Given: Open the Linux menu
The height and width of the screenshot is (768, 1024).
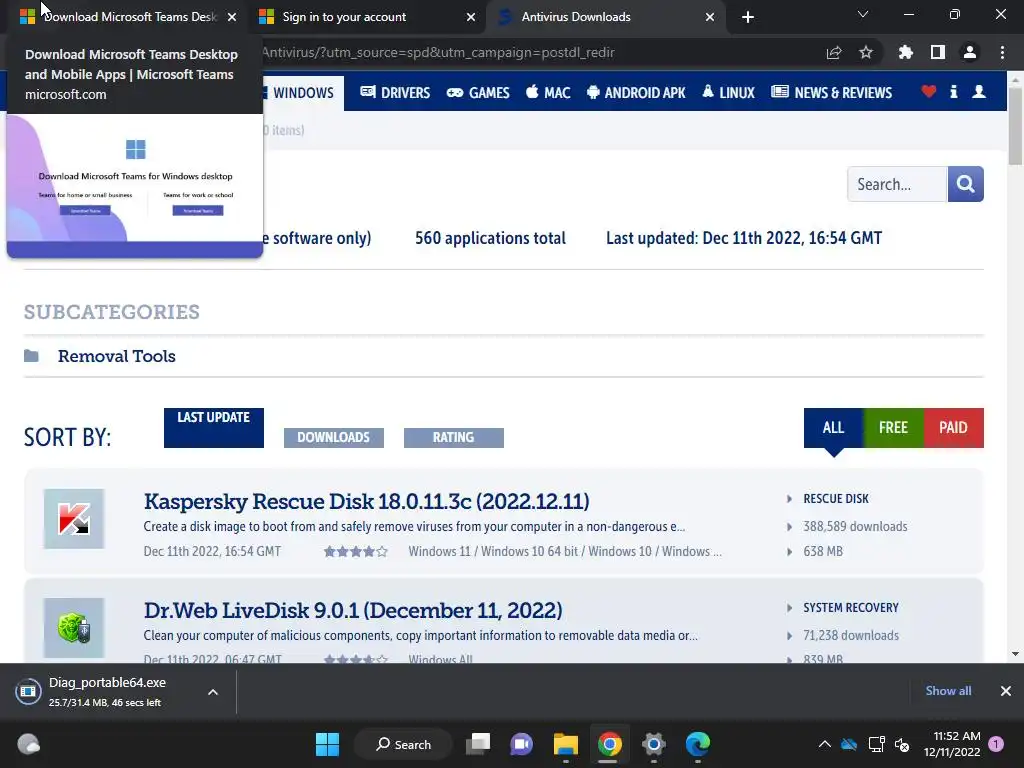Looking at the screenshot, I should (x=728, y=93).
